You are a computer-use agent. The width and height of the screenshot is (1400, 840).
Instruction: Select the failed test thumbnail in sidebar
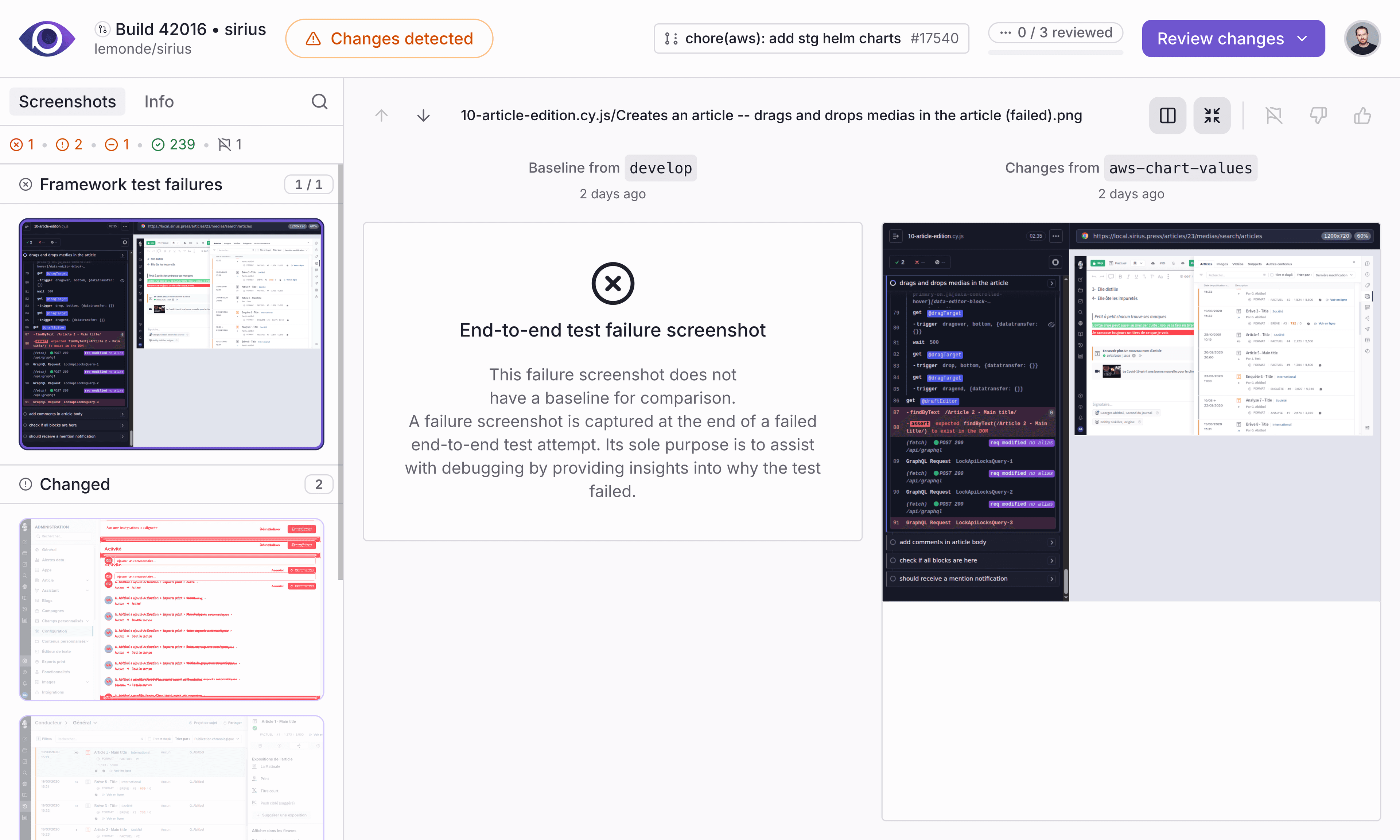171,334
